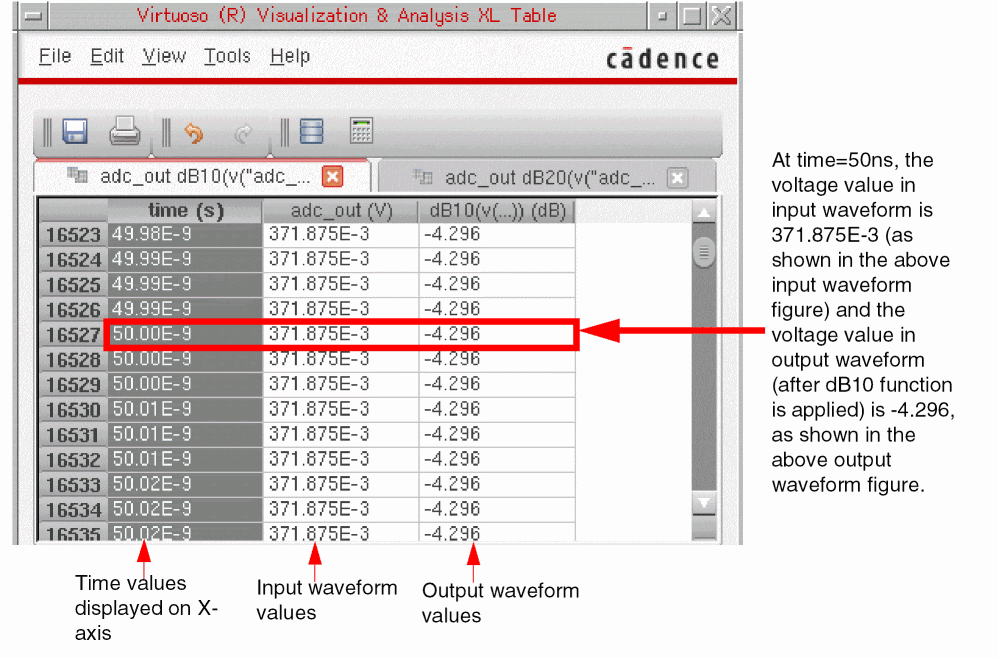The height and width of the screenshot is (658, 997).
Task: Click time cell 49.99E-9 in row 16526
Action: coord(185,310)
